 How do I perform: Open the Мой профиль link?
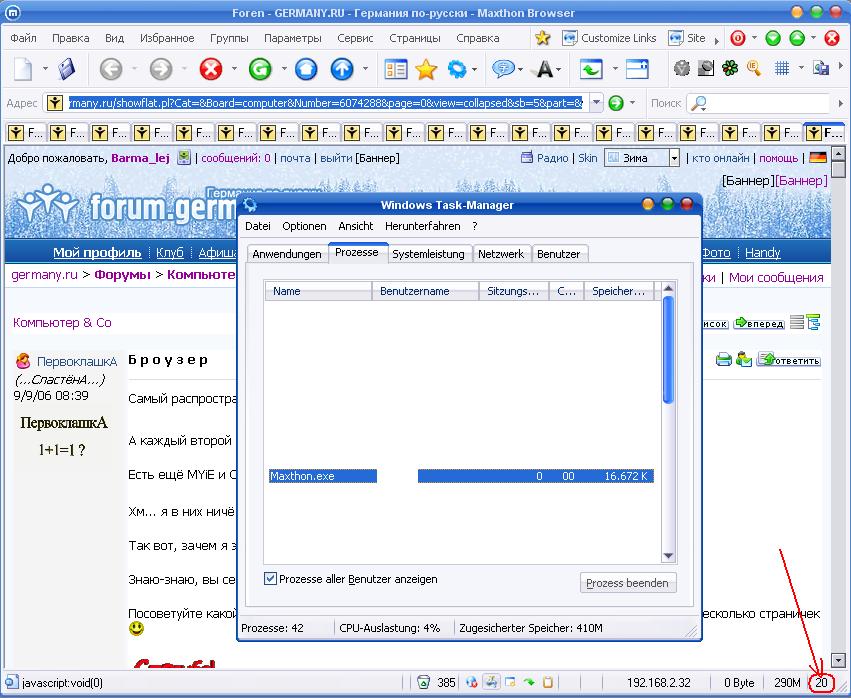coord(97,252)
